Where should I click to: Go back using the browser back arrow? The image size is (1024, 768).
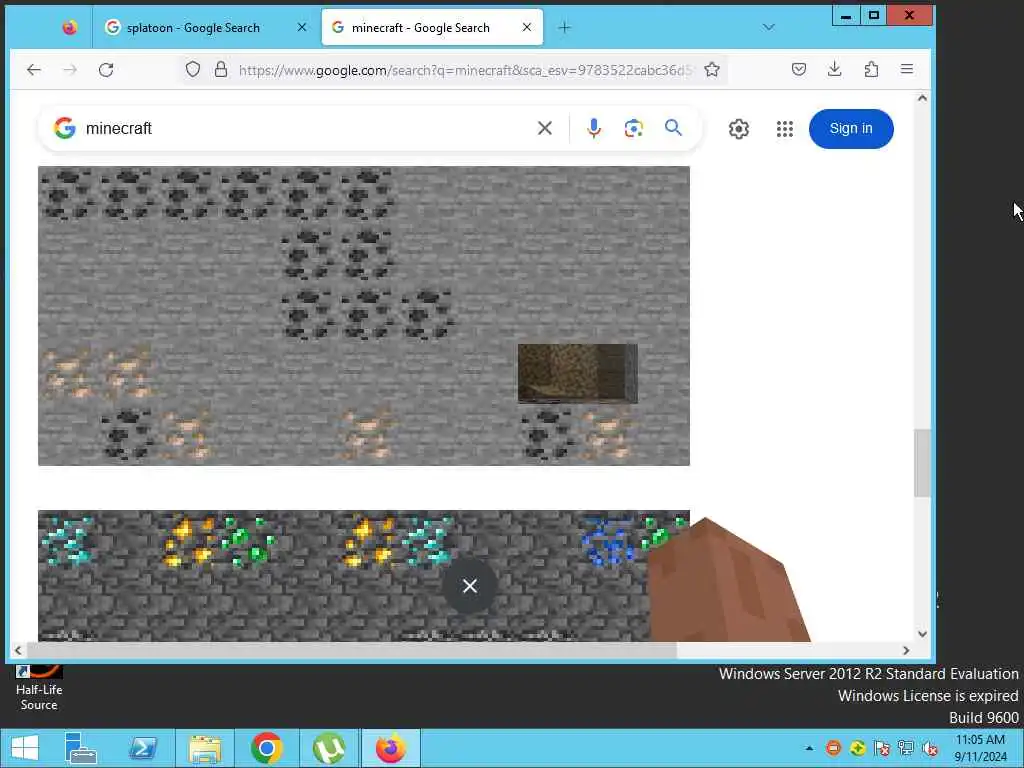click(x=34, y=69)
